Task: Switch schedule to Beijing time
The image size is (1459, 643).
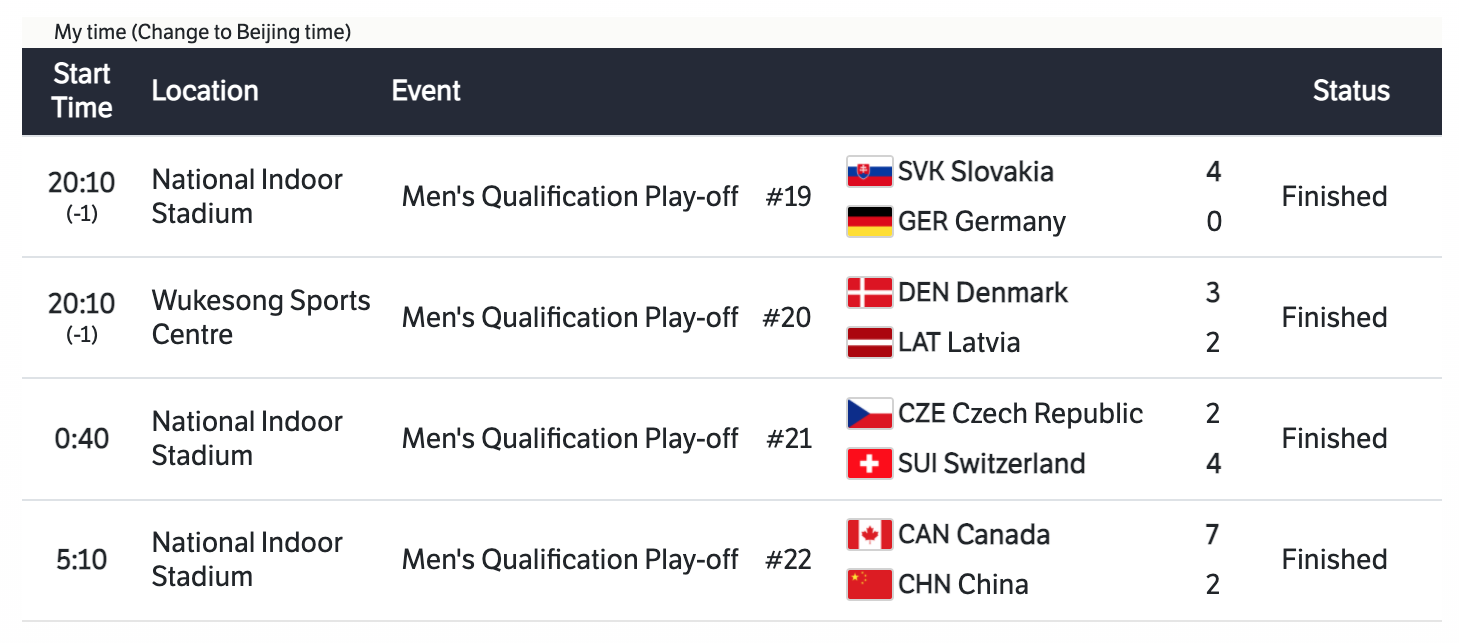Action: 243,33
